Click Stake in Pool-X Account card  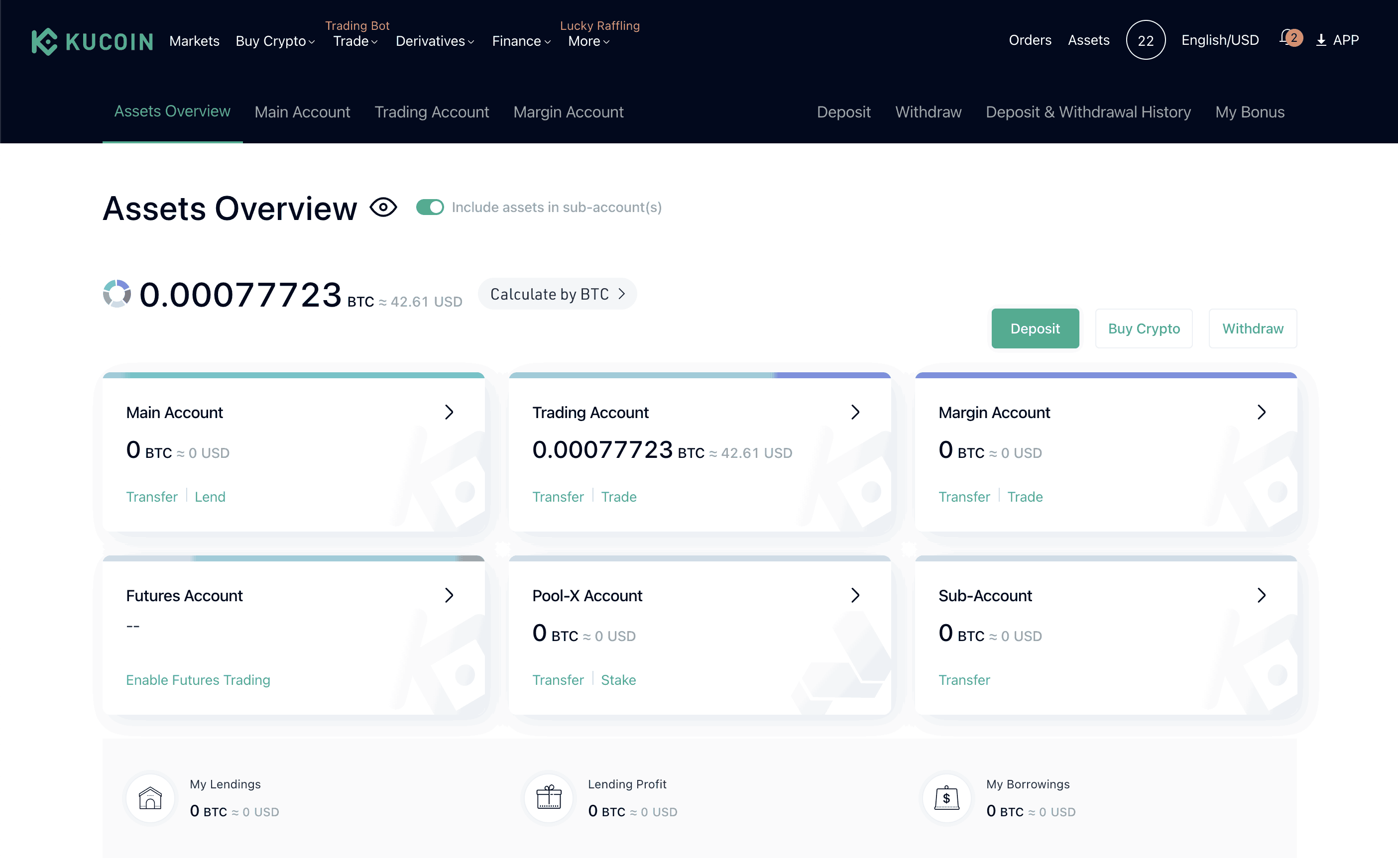[x=618, y=680]
